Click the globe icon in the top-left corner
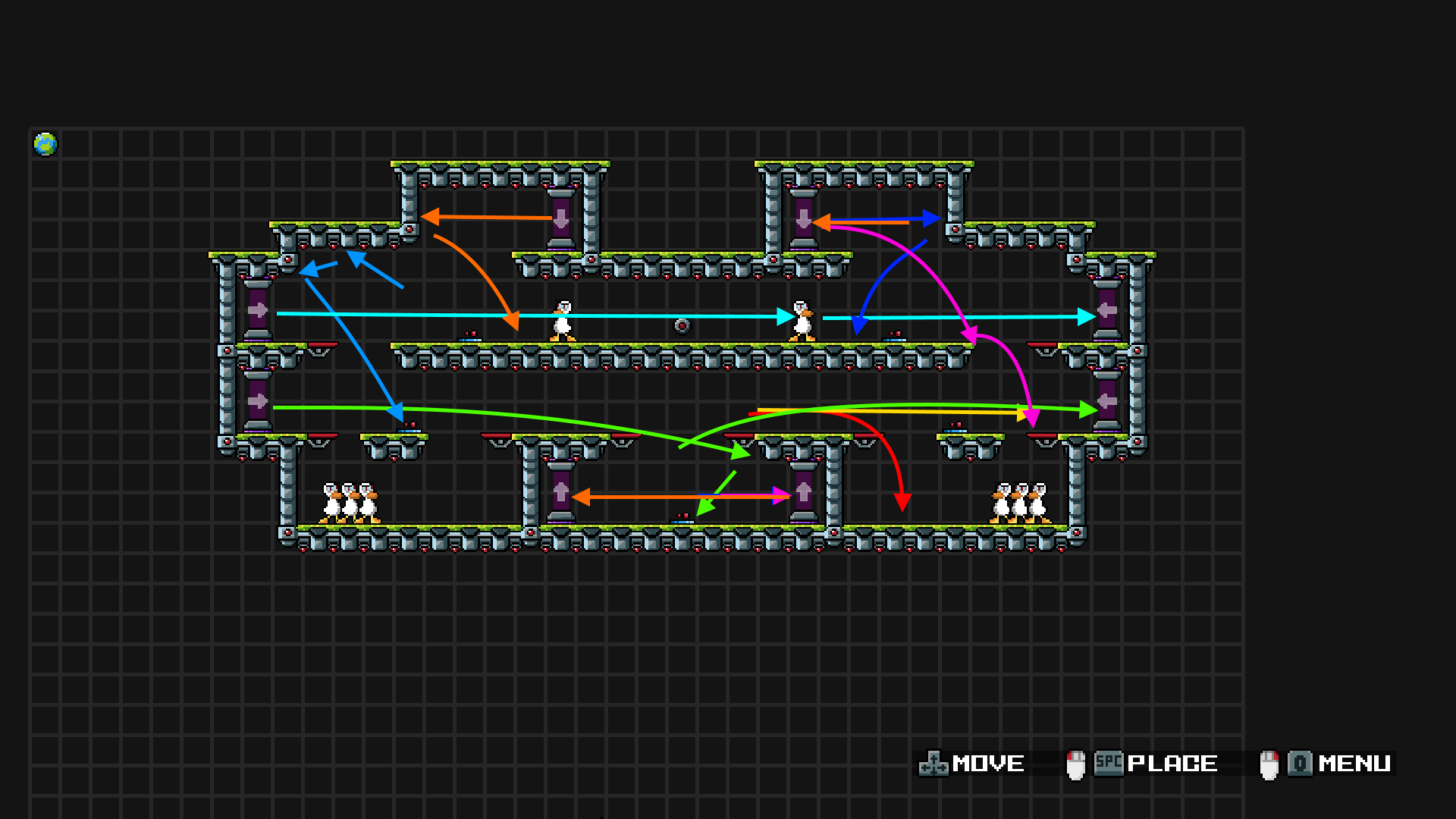Image resolution: width=1456 pixels, height=819 pixels. tap(45, 143)
